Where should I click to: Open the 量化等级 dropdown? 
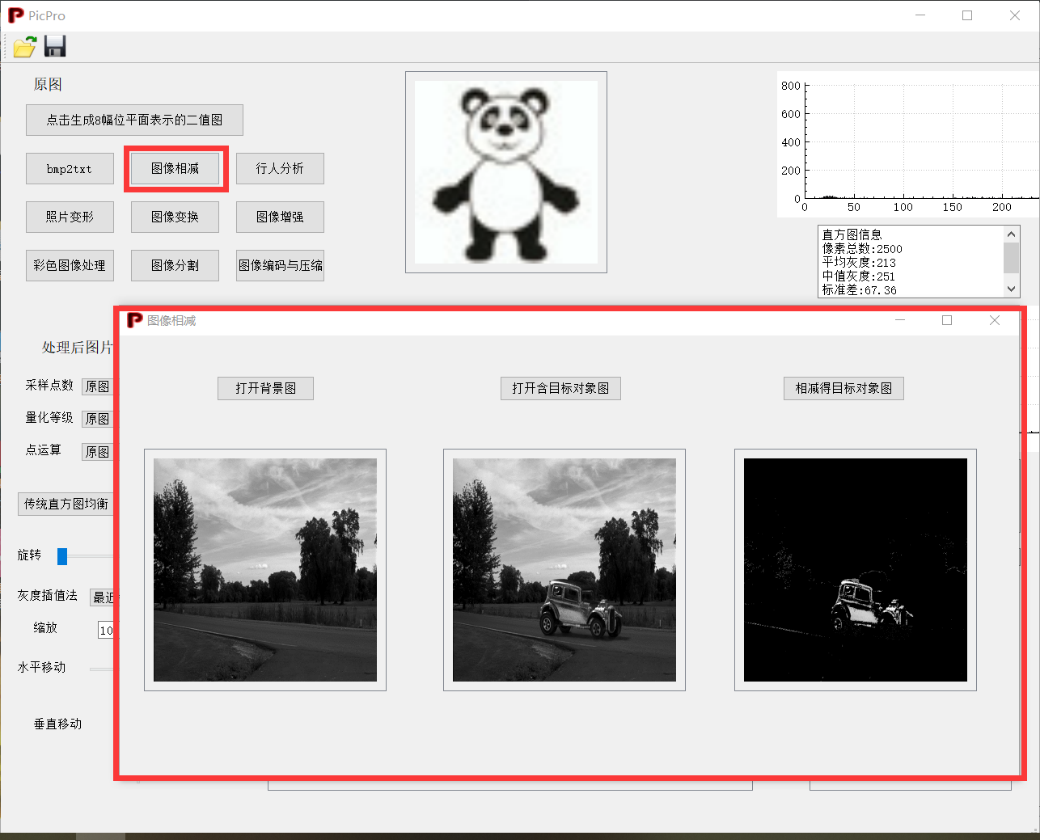click(x=98, y=419)
